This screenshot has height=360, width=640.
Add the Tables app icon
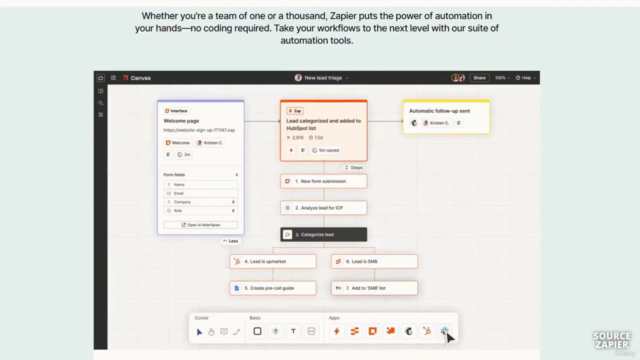pyautogui.click(x=355, y=331)
